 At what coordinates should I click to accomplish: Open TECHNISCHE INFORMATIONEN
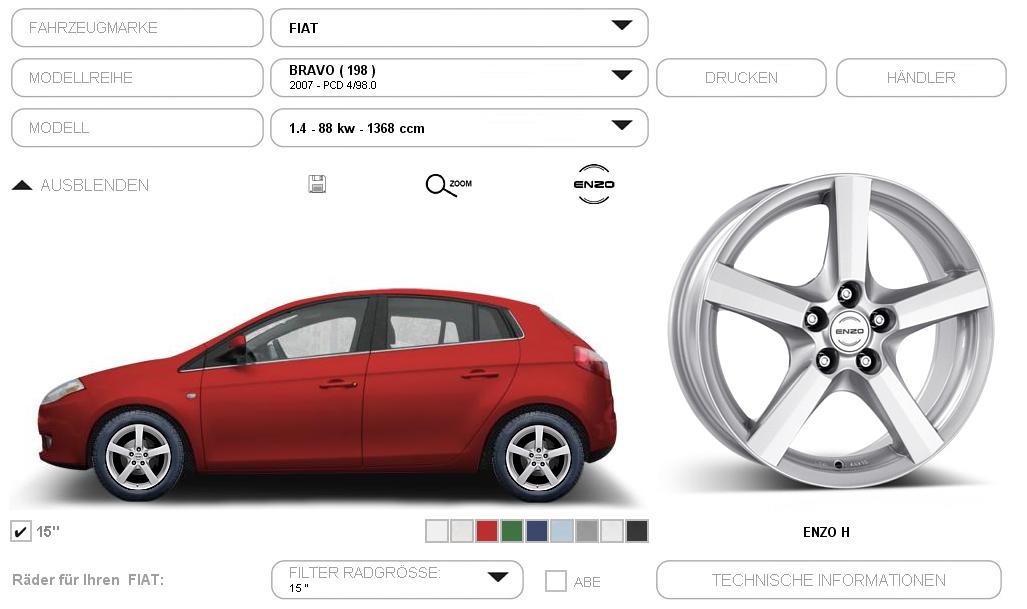tap(829, 580)
